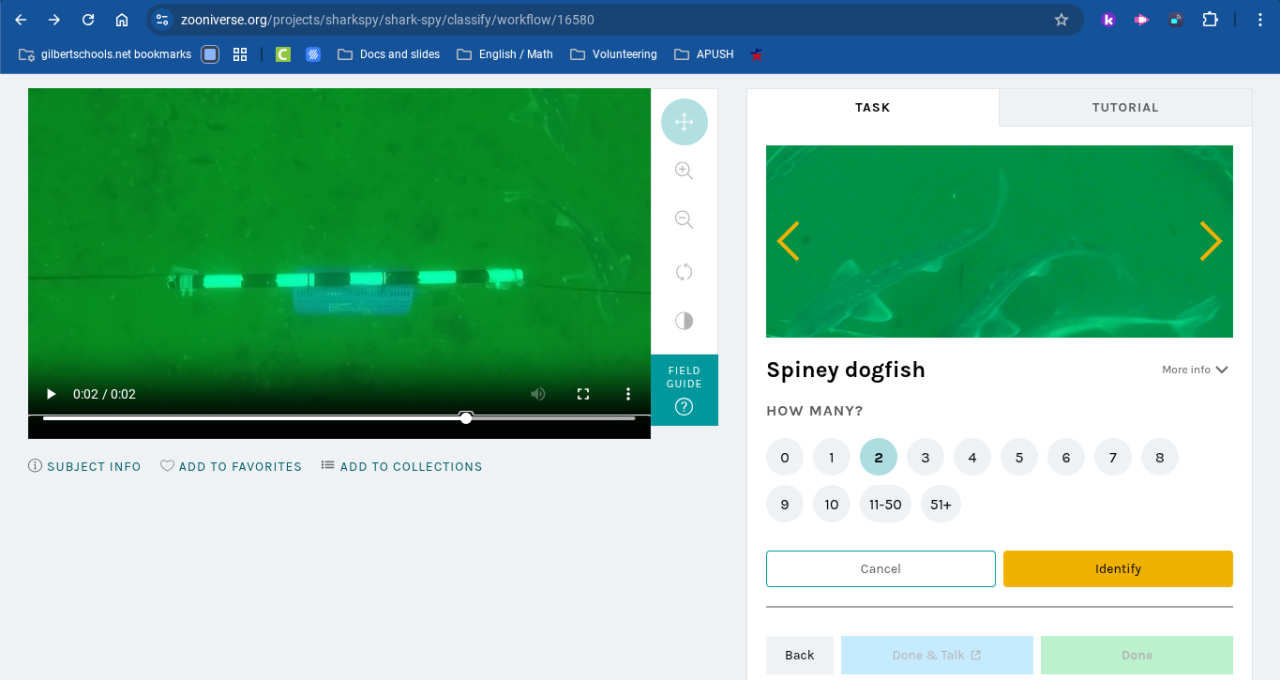Zoom in on the video subject
Screen dimensions: 1280x680
tap(684, 171)
